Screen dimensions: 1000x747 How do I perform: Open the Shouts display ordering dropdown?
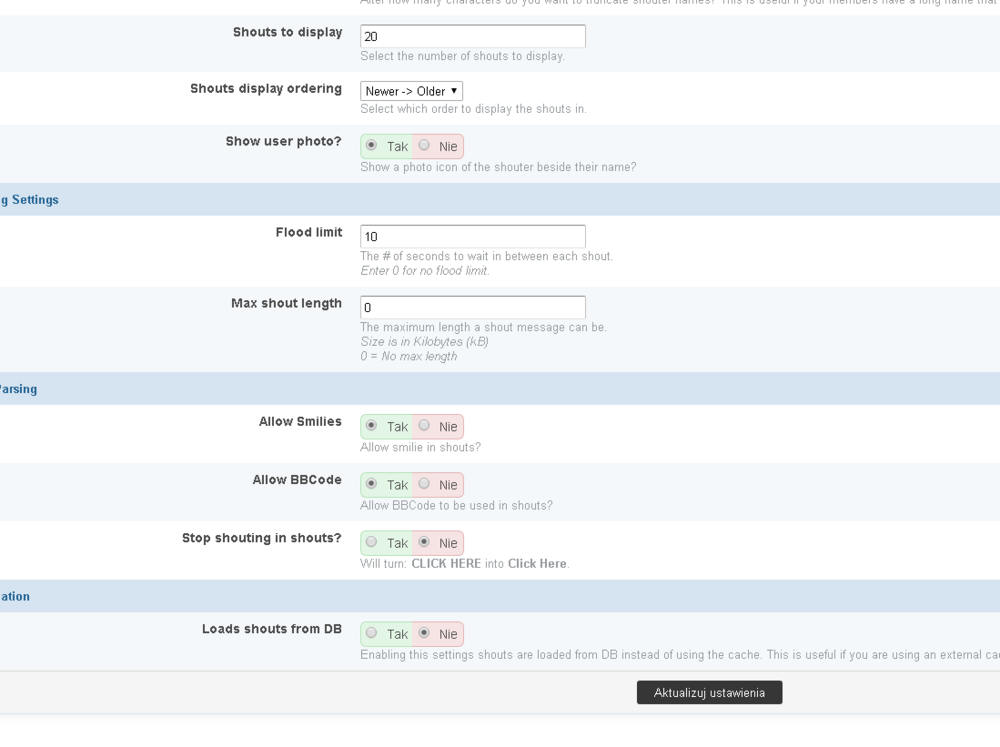click(411, 91)
